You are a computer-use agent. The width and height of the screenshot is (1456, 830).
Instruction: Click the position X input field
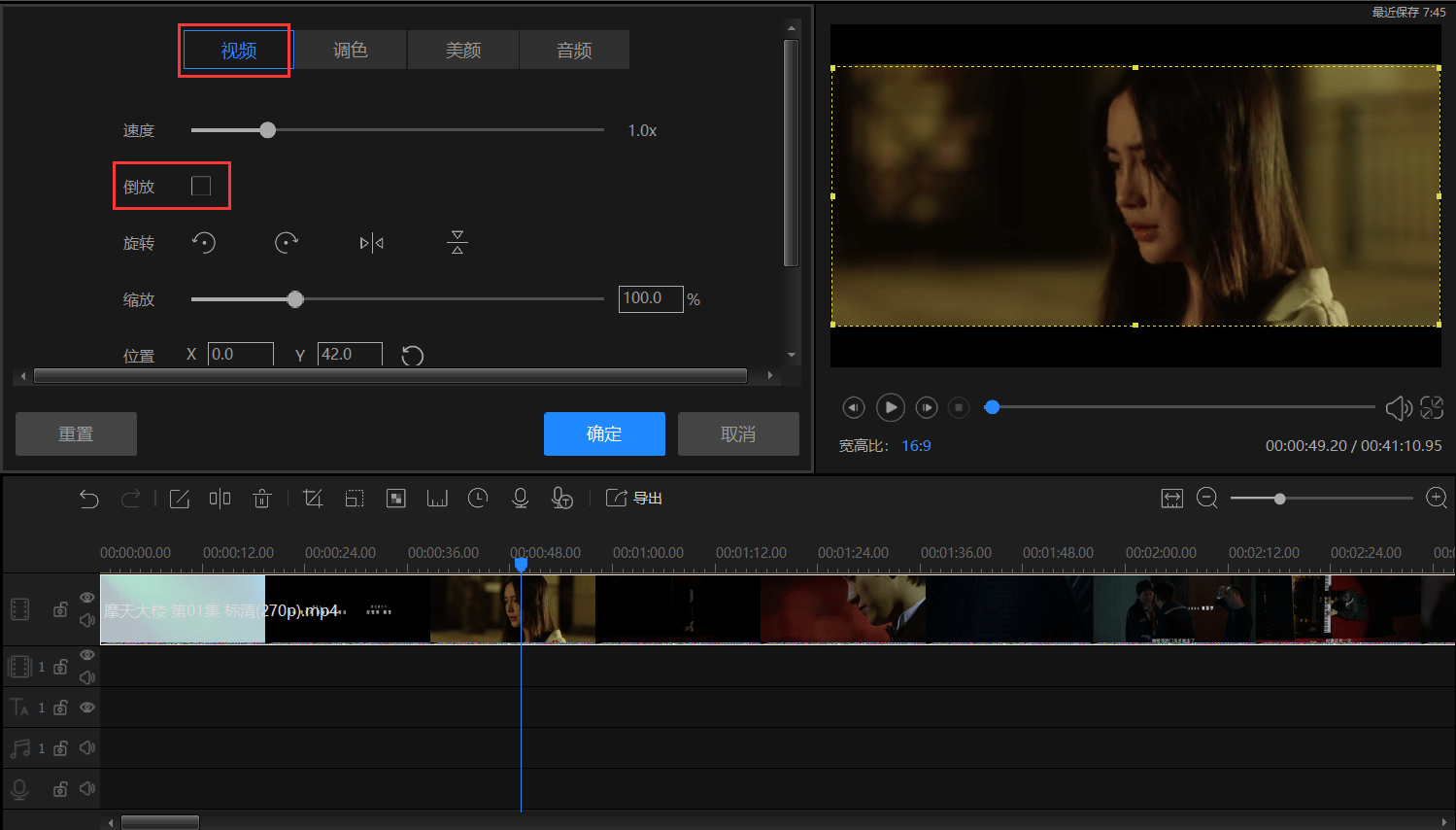pos(241,354)
